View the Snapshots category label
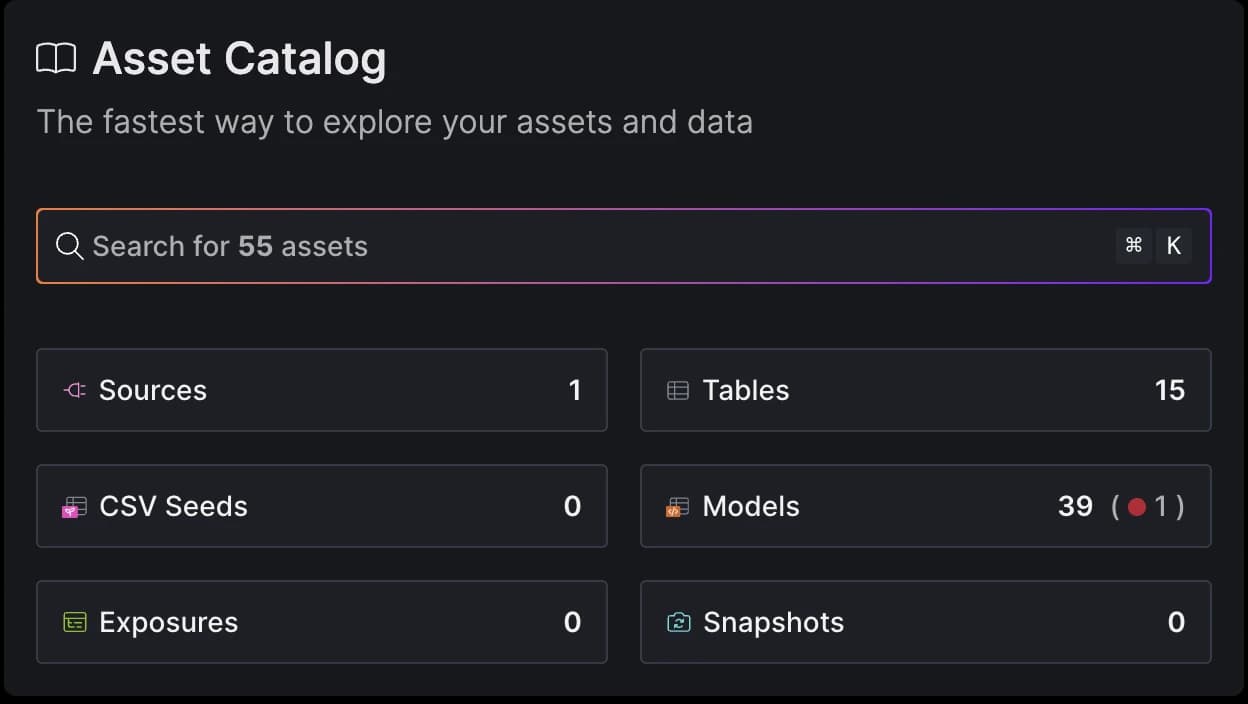 point(773,622)
